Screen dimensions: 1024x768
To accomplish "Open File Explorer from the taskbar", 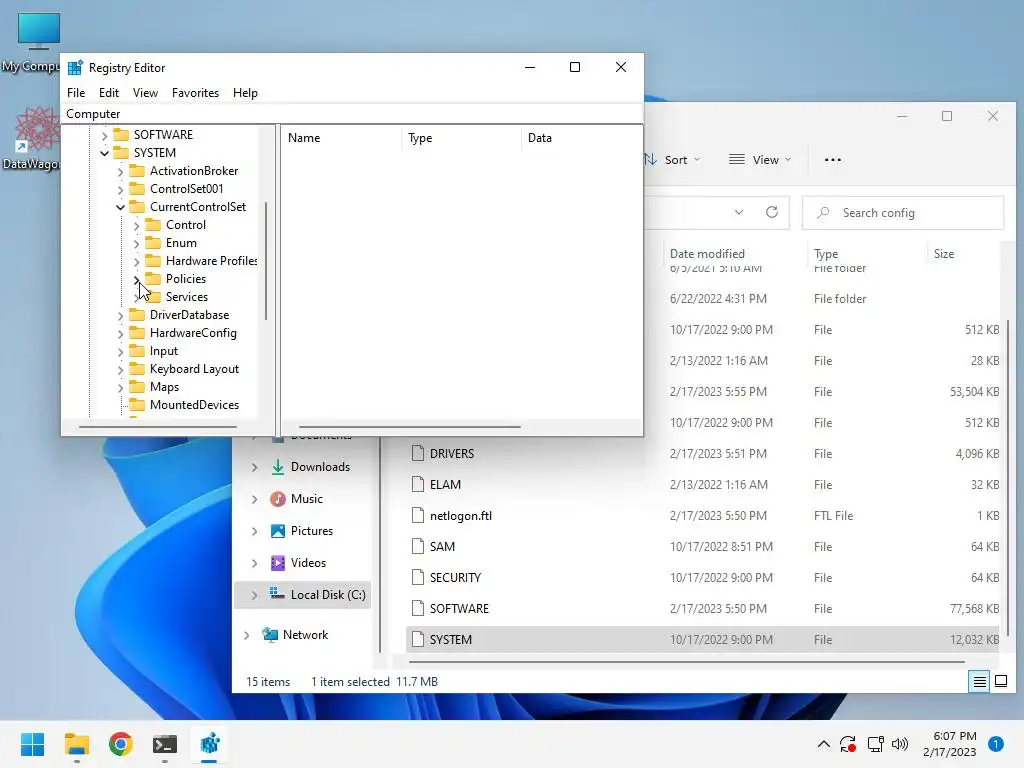I will coord(76,744).
